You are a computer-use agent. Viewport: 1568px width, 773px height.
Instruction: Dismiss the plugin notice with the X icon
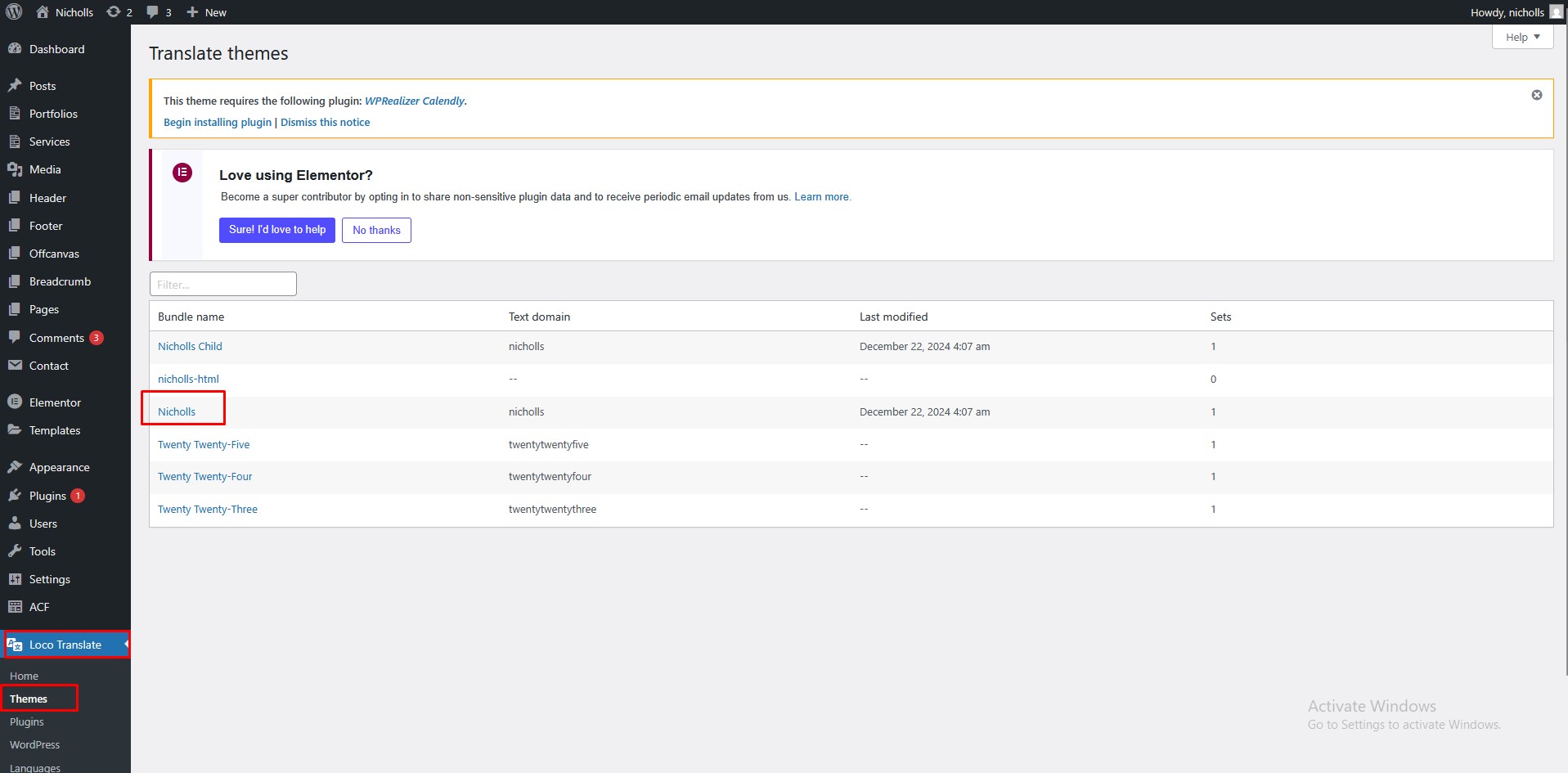(x=1537, y=95)
